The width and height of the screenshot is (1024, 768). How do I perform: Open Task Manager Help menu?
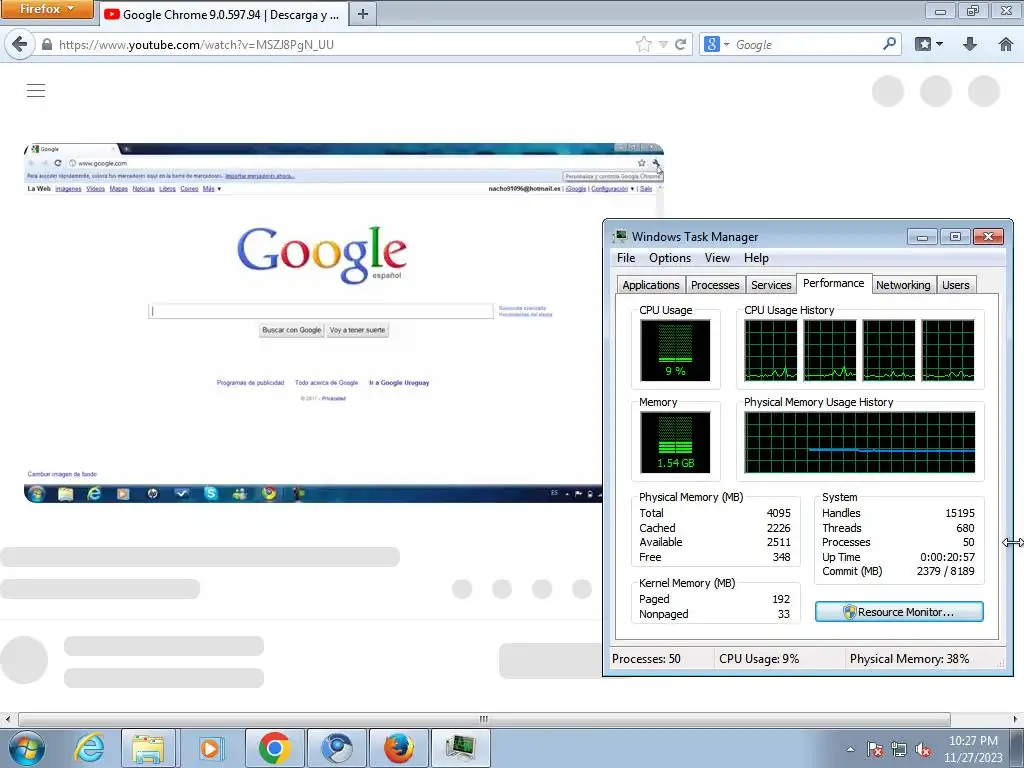pyautogui.click(x=756, y=258)
